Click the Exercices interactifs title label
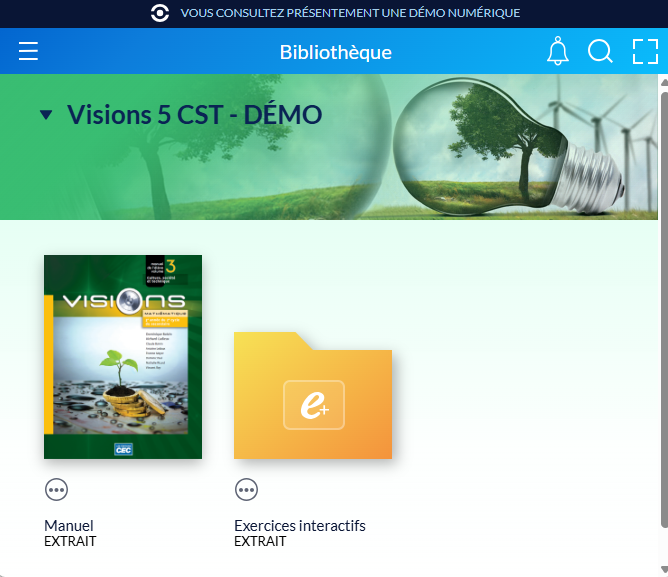Viewport: 668px width, 577px height. click(x=300, y=526)
